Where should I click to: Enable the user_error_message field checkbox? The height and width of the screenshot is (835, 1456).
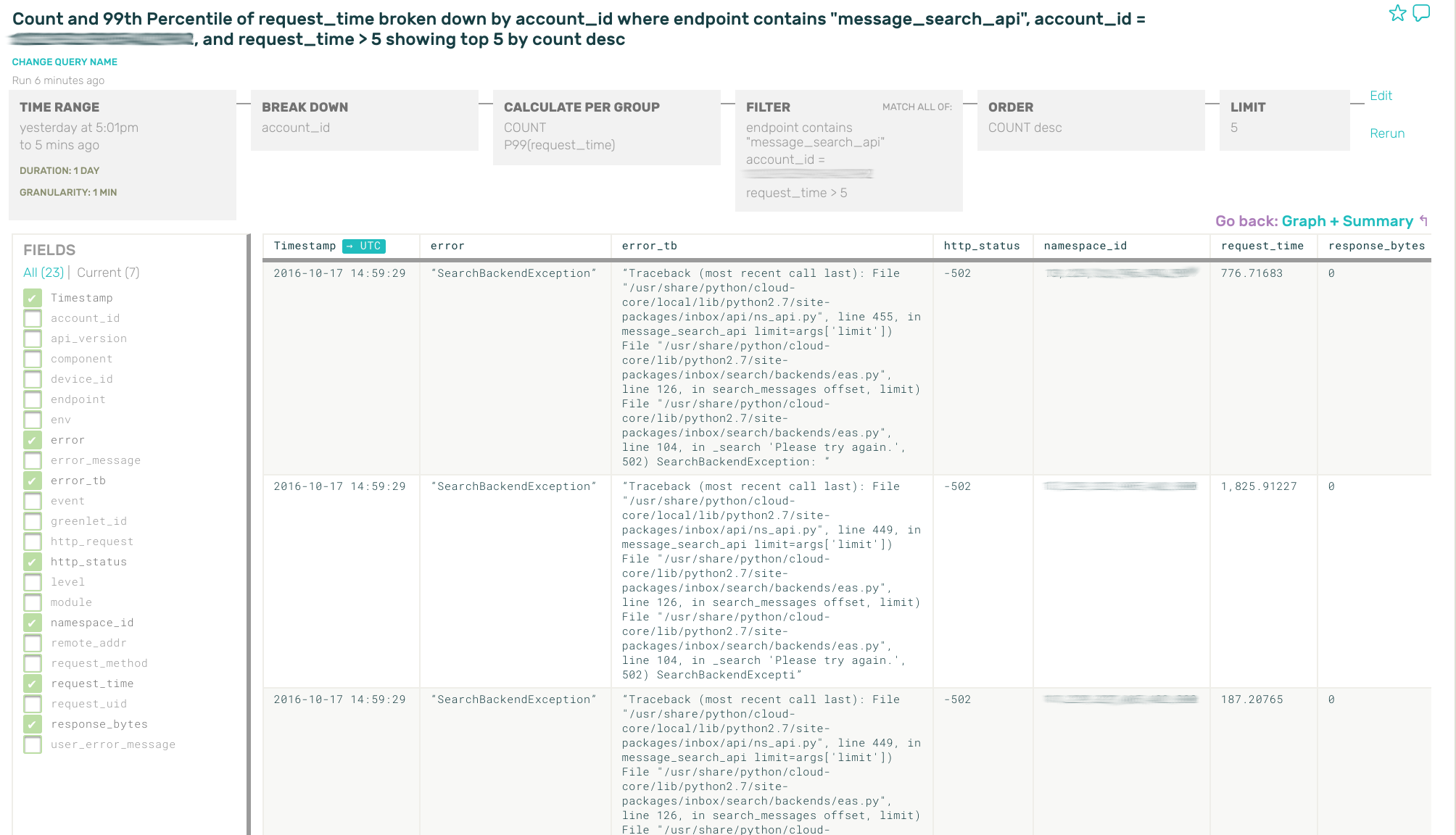[x=33, y=744]
